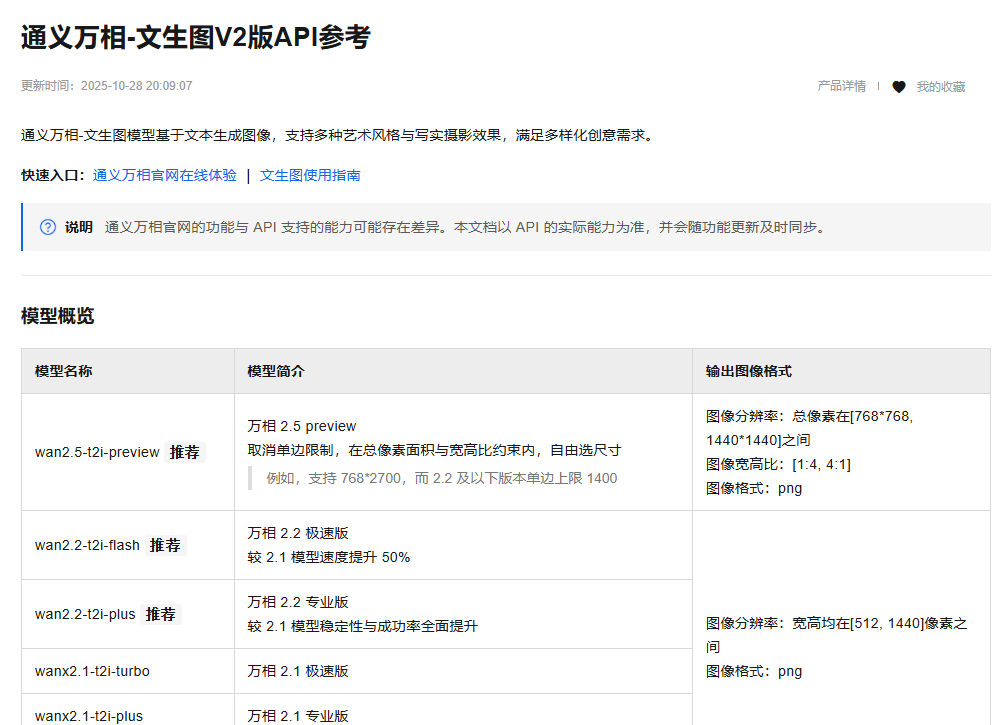Image resolution: width=1005 pixels, height=725 pixels.
Task: Click intro sentence 通义万相-文生图模型基于文本生成图像
Action: [338, 135]
